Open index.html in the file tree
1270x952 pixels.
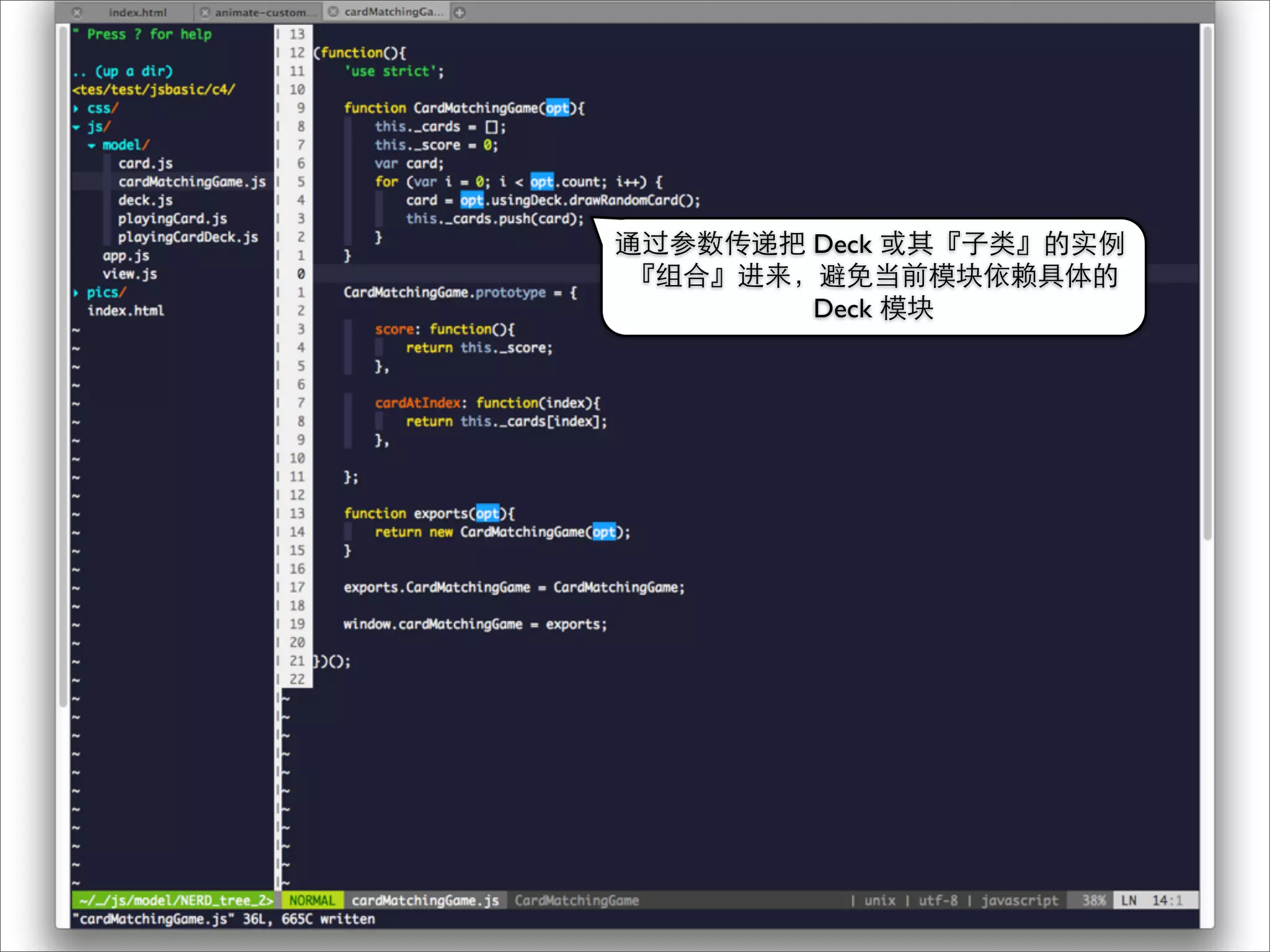click(126, 311)
